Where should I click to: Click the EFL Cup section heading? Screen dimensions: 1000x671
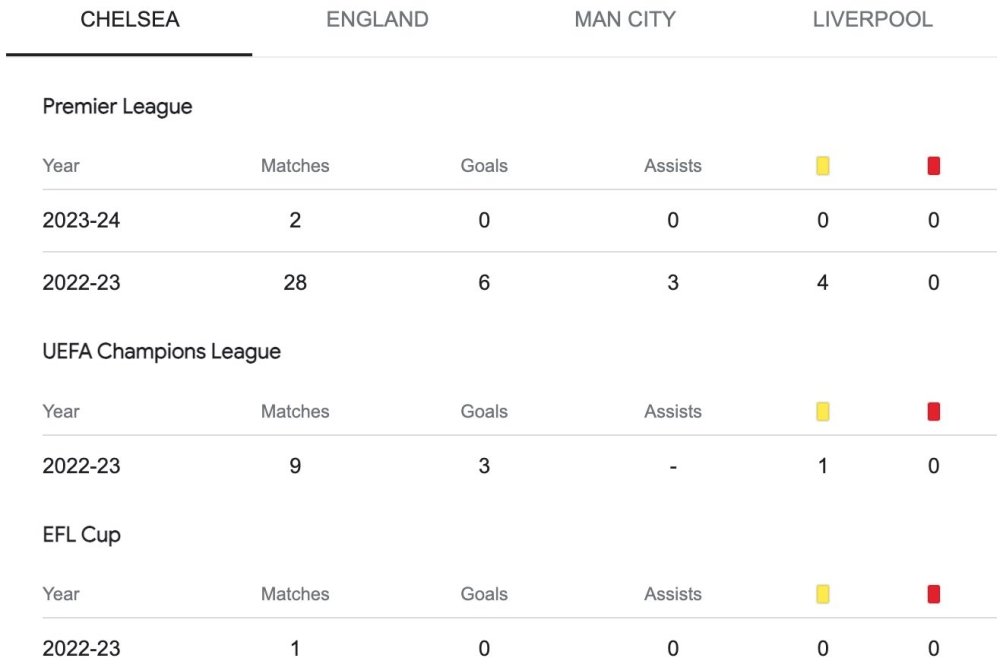82,535
